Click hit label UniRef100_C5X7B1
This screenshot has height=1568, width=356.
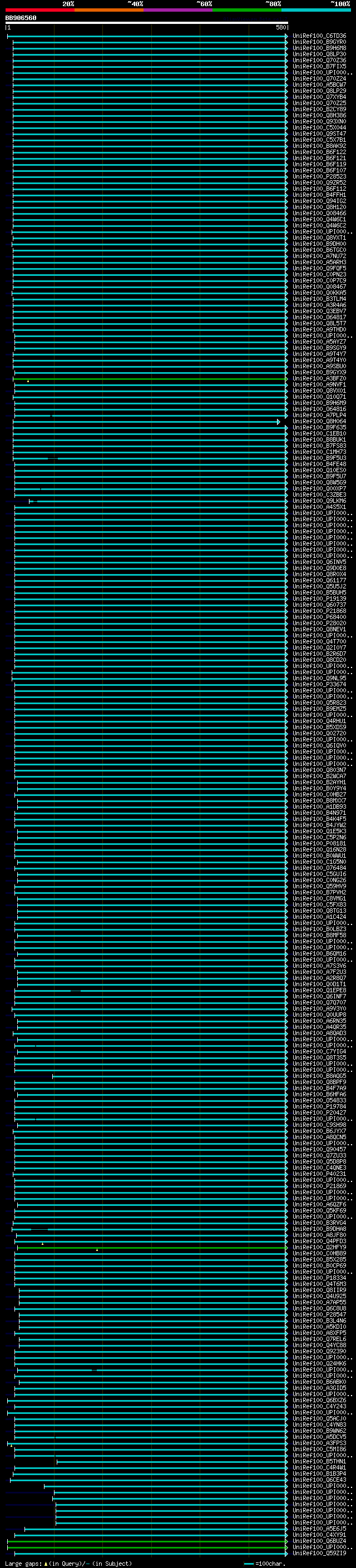(x=319, y=140)
